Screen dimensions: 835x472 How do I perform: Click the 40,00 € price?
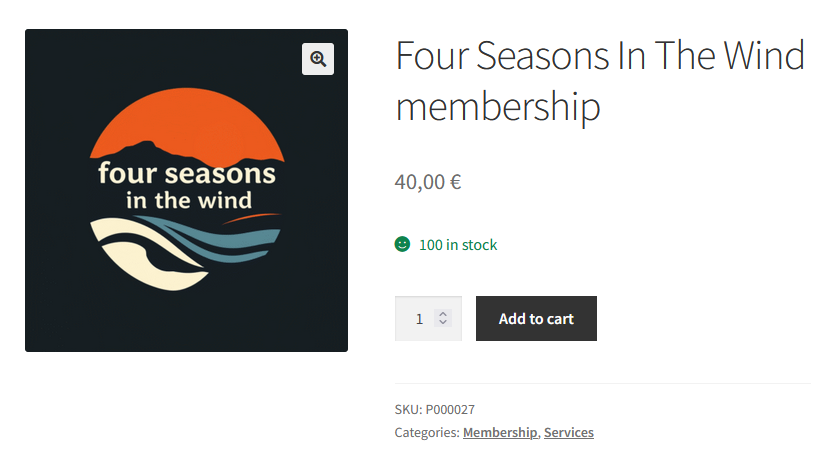(428, 182)
